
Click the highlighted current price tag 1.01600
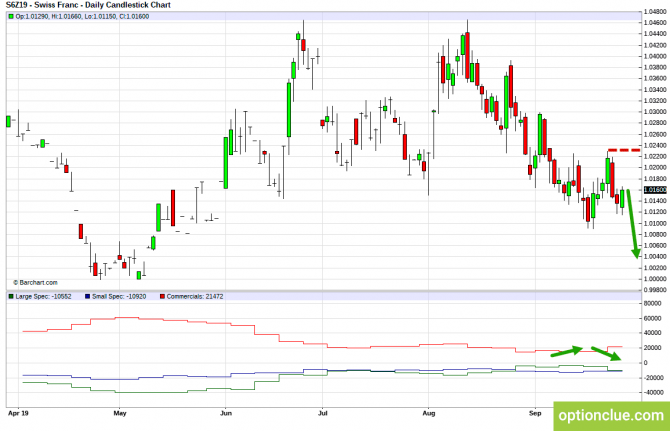pyautogui.click(x=655, y=190)
